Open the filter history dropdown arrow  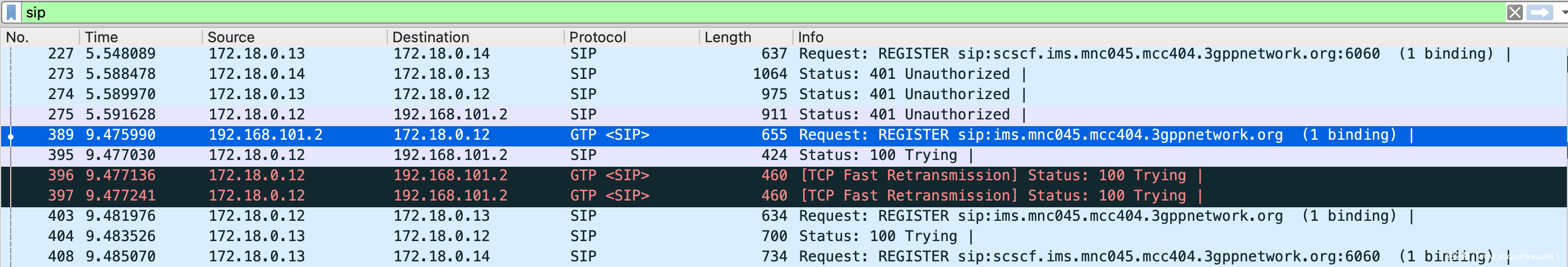point(1563,12)
